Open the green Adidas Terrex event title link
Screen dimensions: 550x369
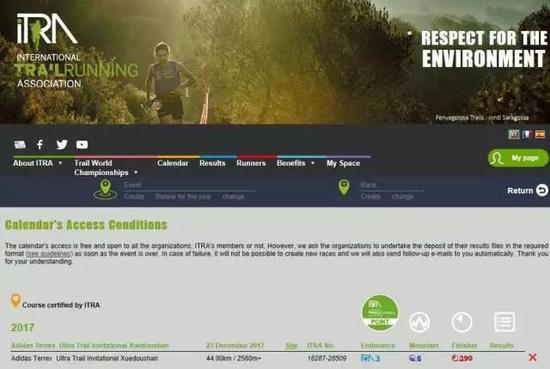click(90, 345)
